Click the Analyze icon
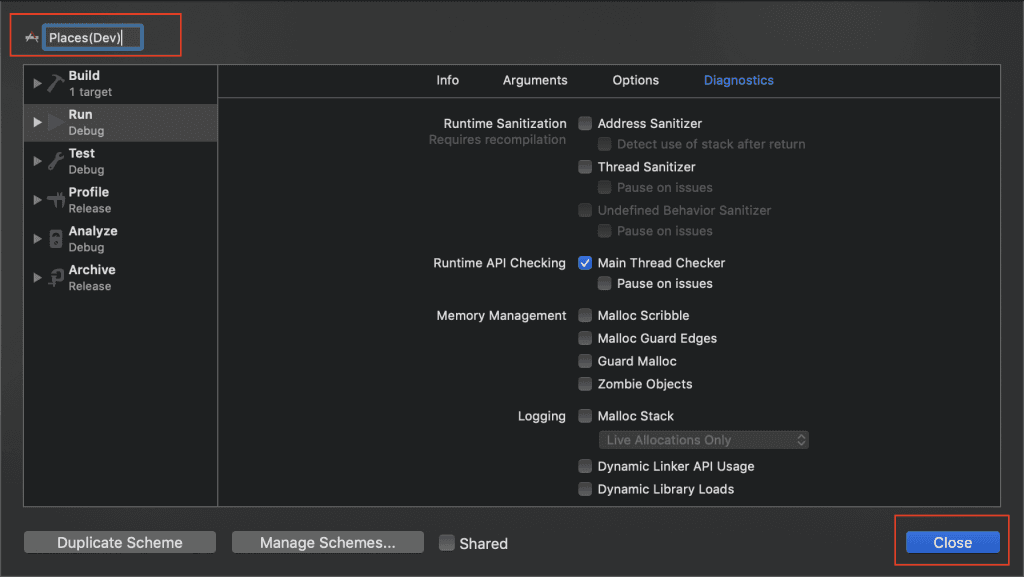Viewport: 1024px width, 577px height. coord(56,239)
